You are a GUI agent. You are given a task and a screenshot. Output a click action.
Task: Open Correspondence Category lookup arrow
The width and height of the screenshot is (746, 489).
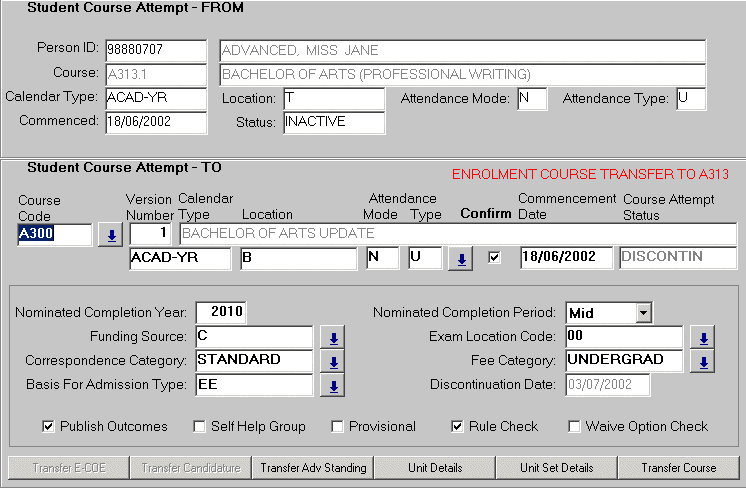(335, 361)
